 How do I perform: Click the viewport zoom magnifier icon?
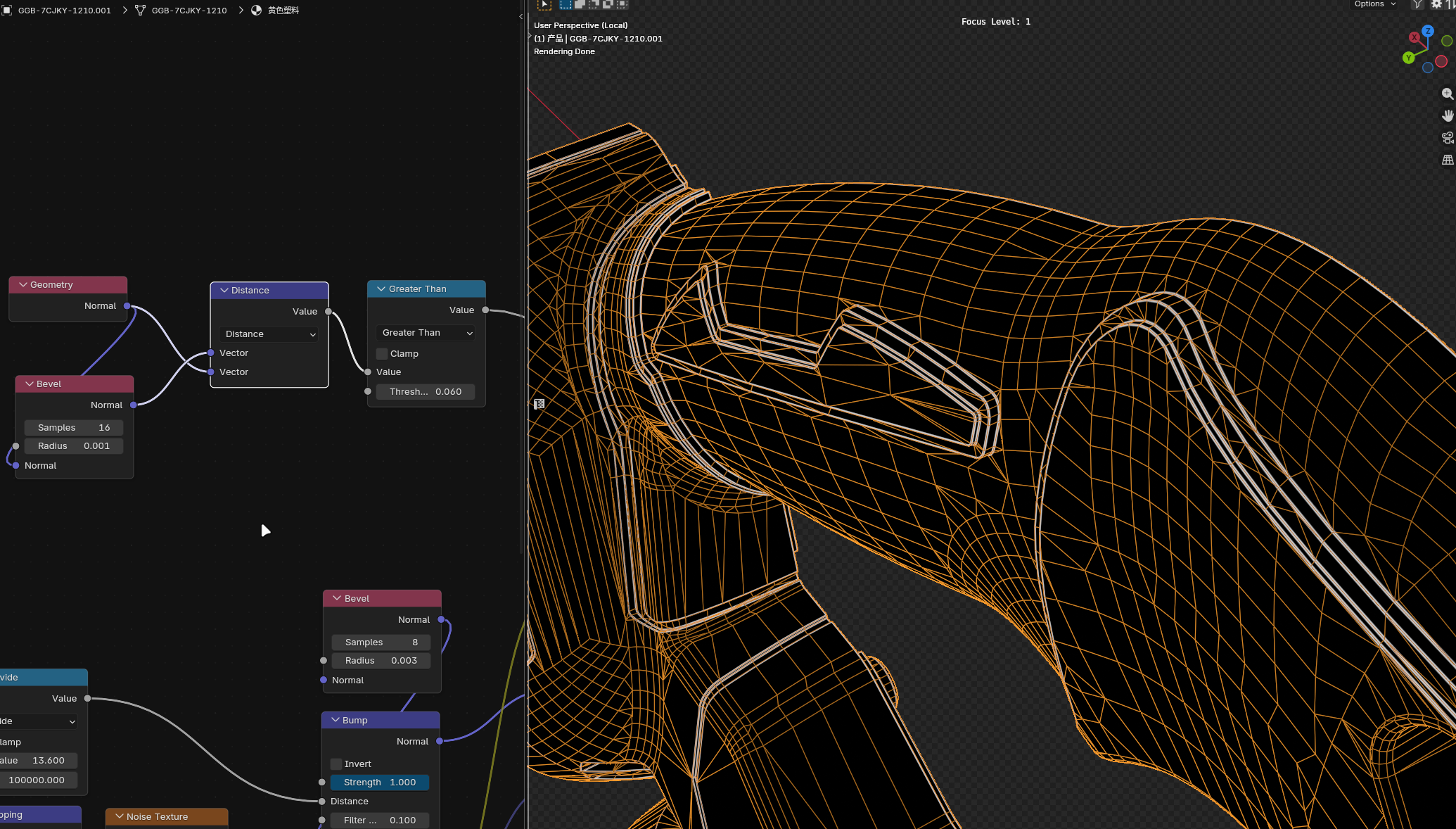(x=1448, y=94)
